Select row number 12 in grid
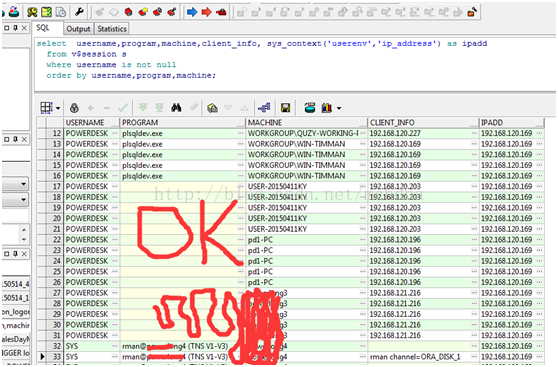 click(x=55, y=133)
